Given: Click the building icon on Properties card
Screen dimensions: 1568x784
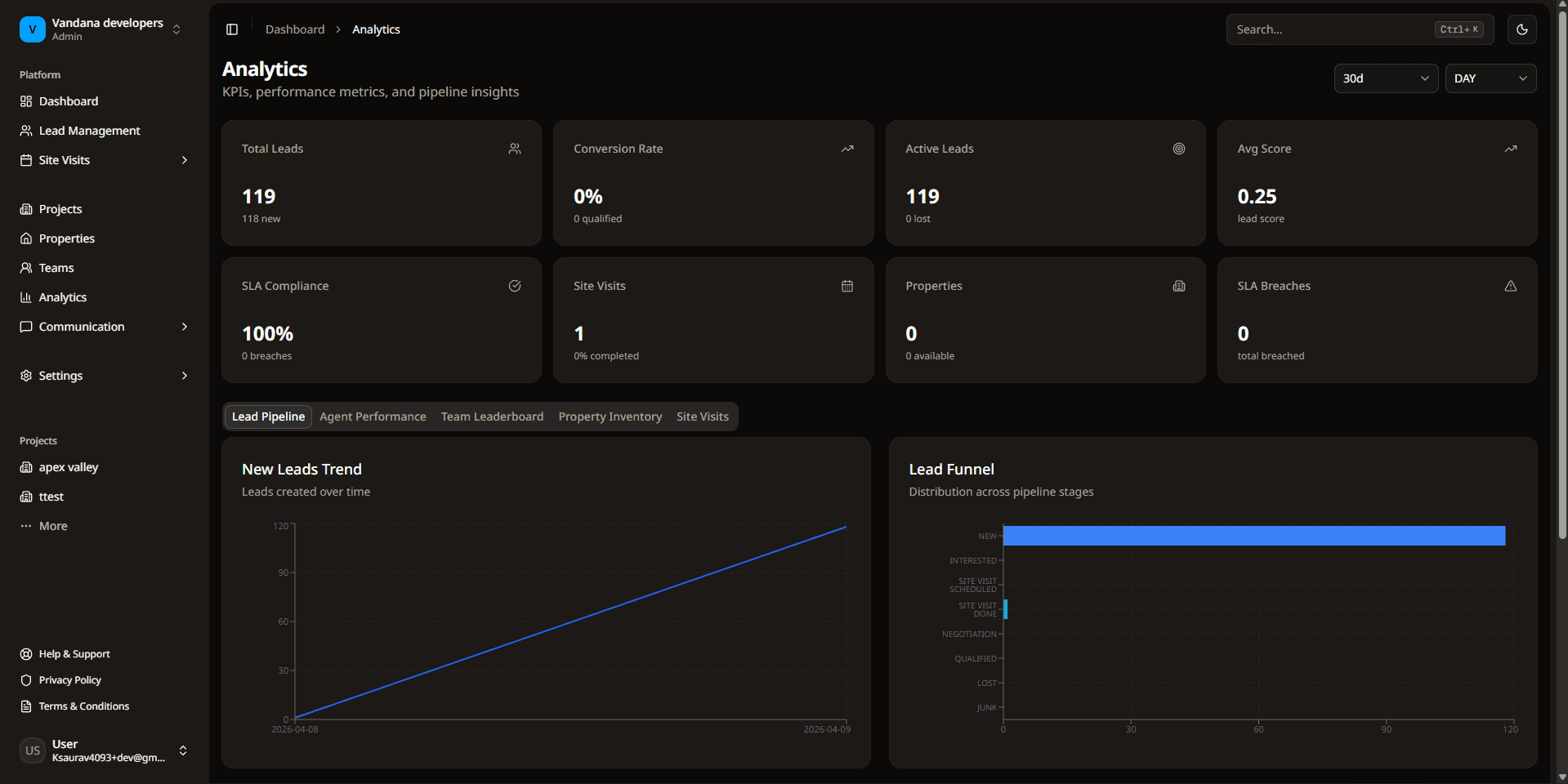Looking at the screenshot, I should pos(1178,286).
